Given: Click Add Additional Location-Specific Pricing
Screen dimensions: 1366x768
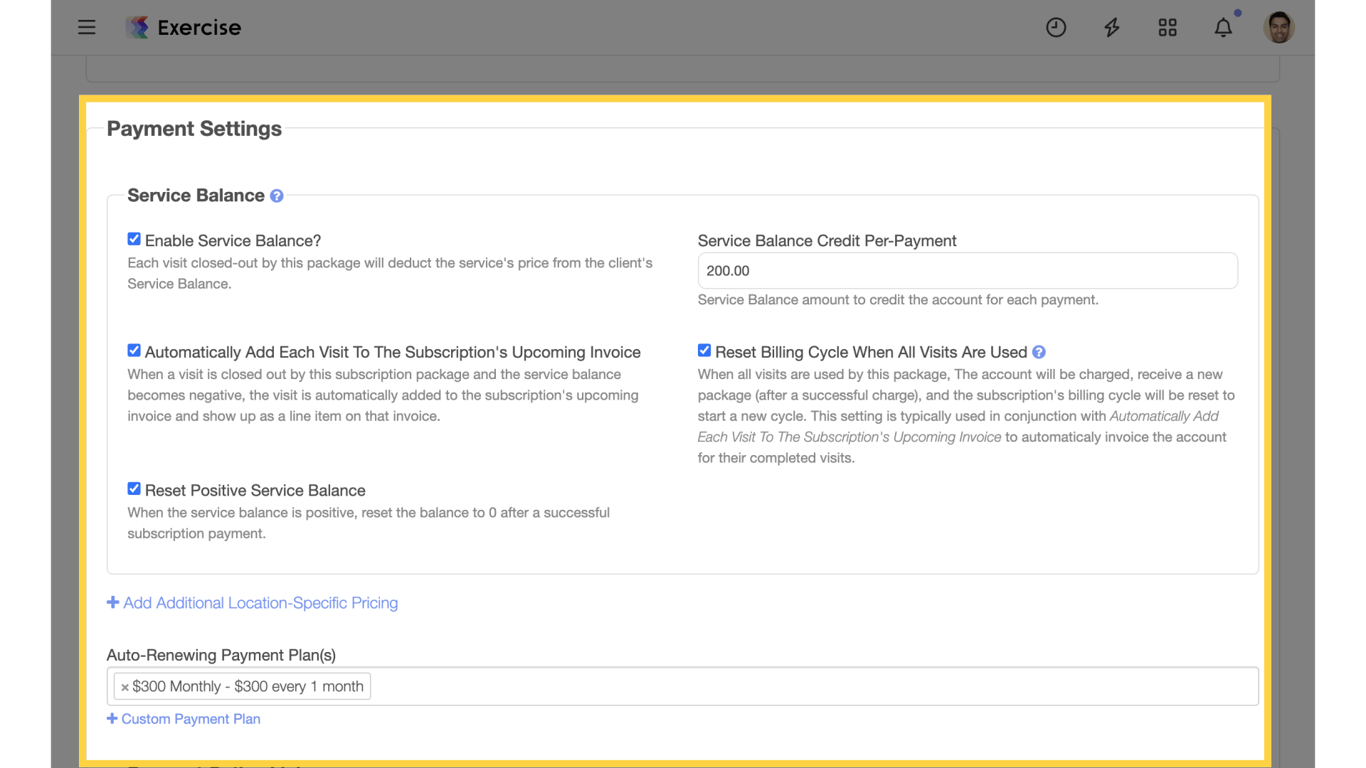Looking at the screenshot, I should 252,602.
